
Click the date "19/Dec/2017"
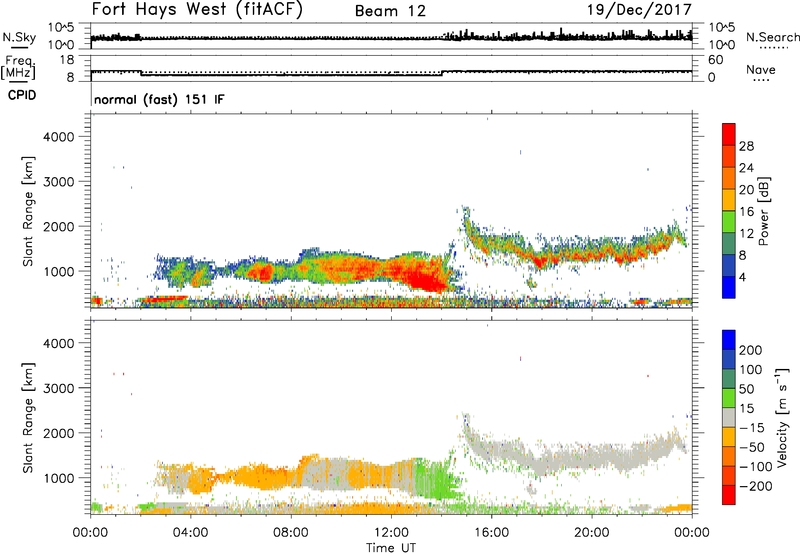pyautogui.click(x=639, y=10)
